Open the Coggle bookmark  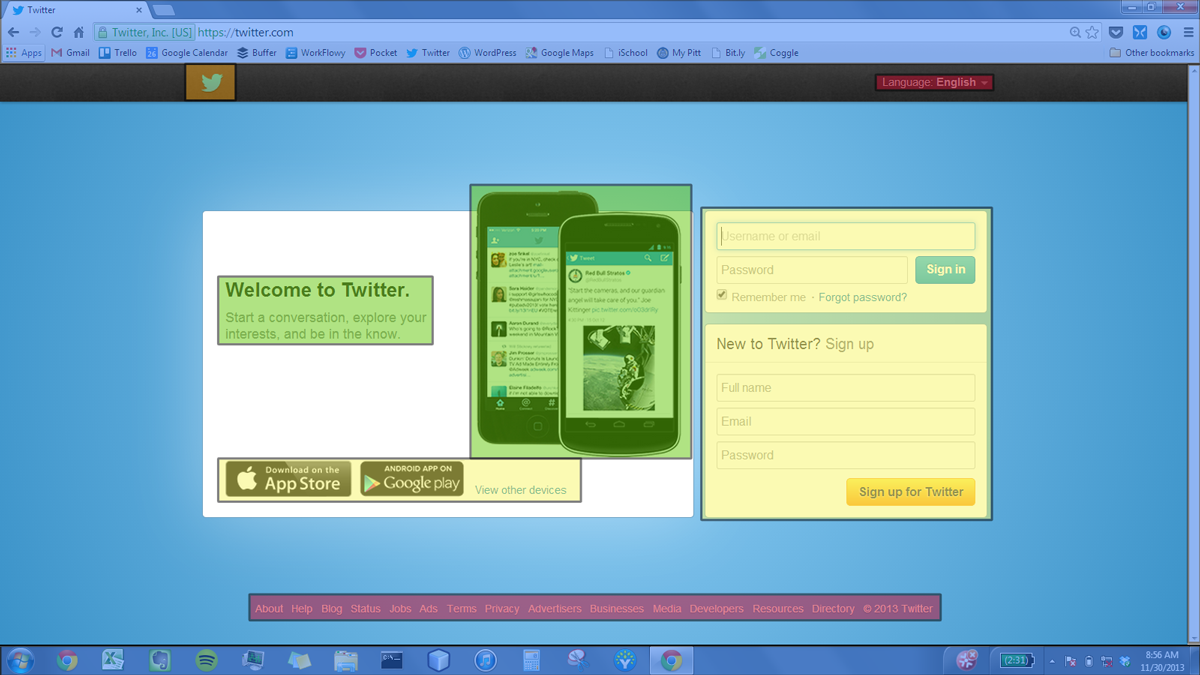(x=776, y=53)
